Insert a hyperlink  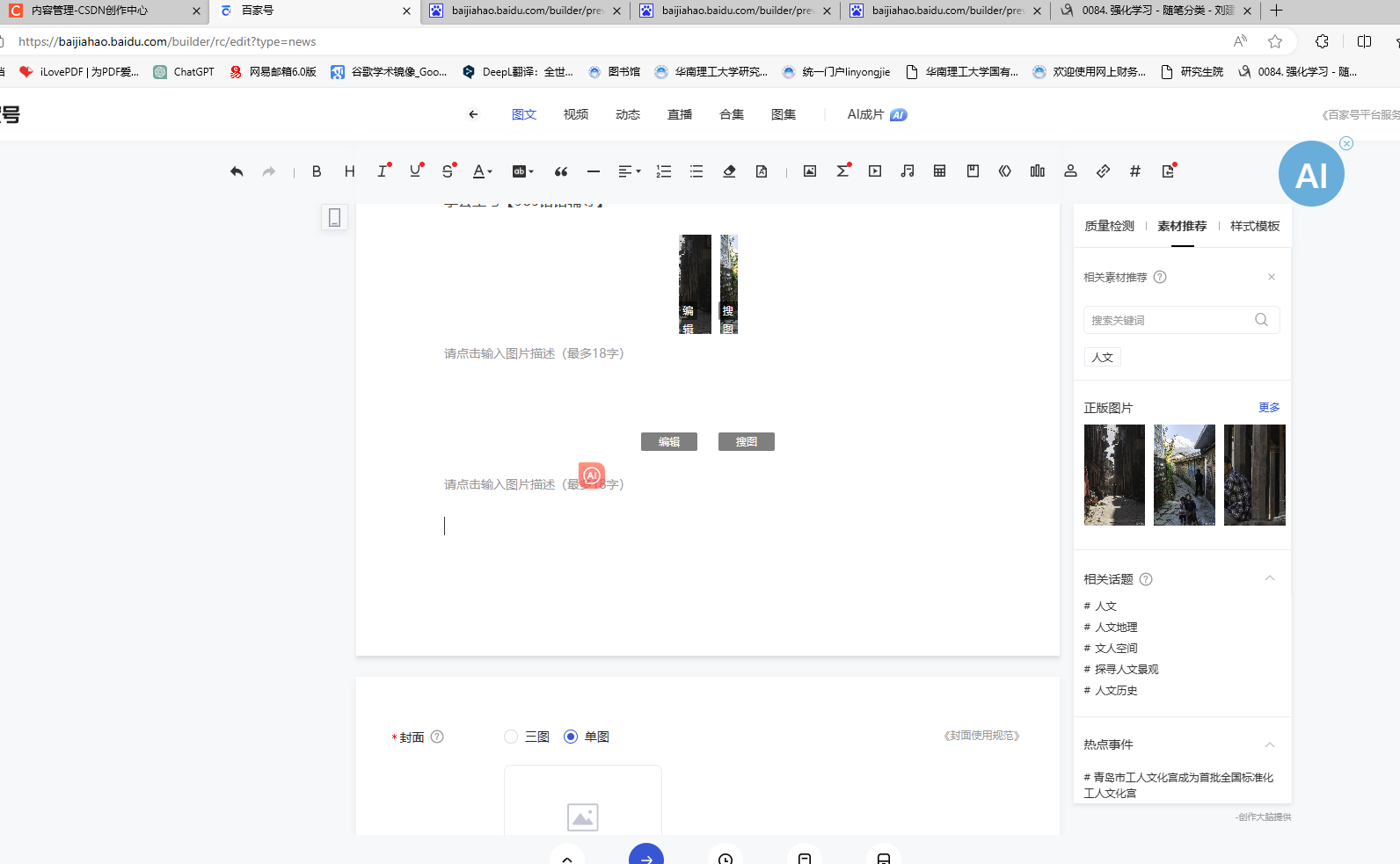1103,171
